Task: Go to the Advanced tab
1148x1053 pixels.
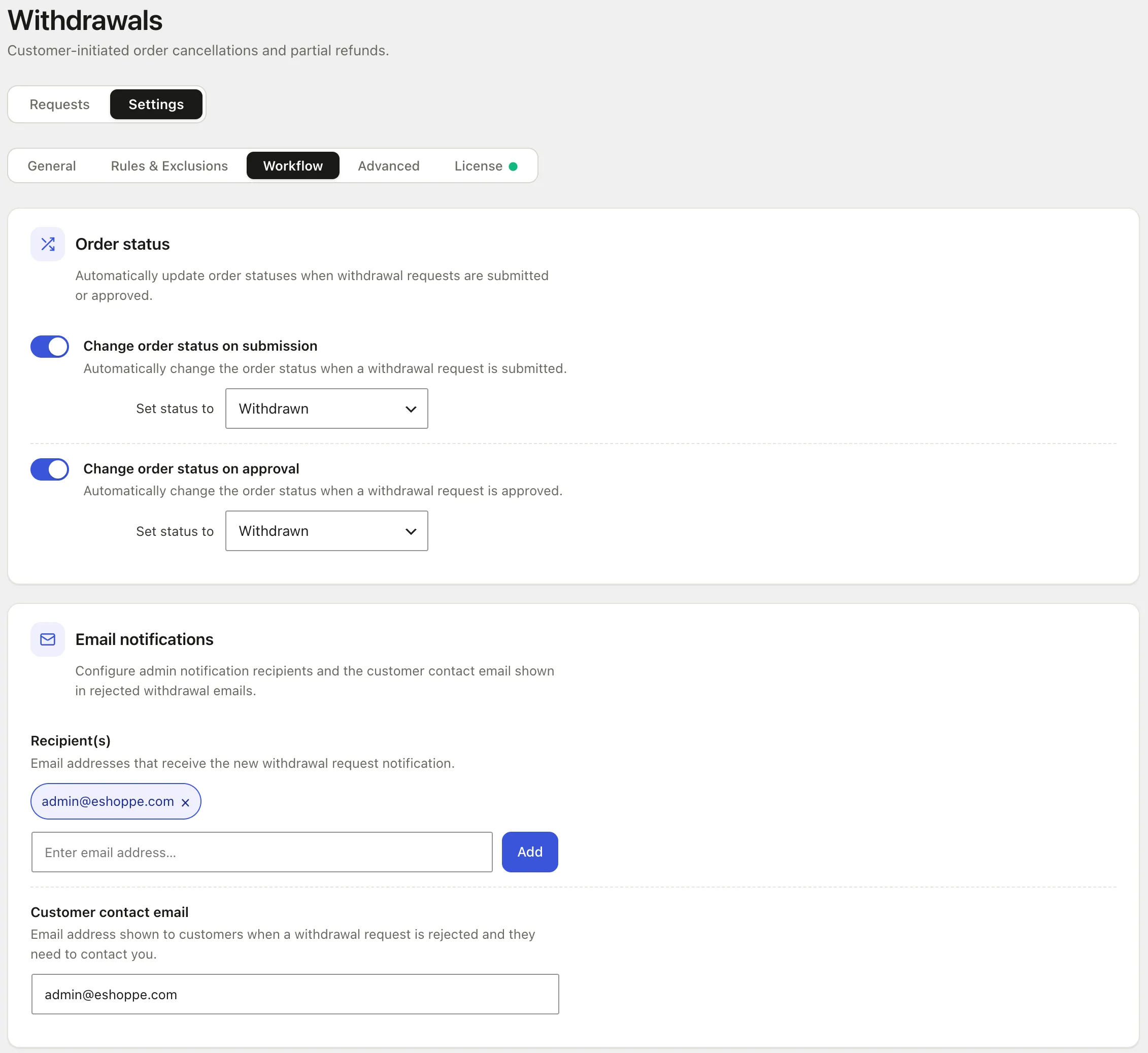Action: click(x=389, y=166)
